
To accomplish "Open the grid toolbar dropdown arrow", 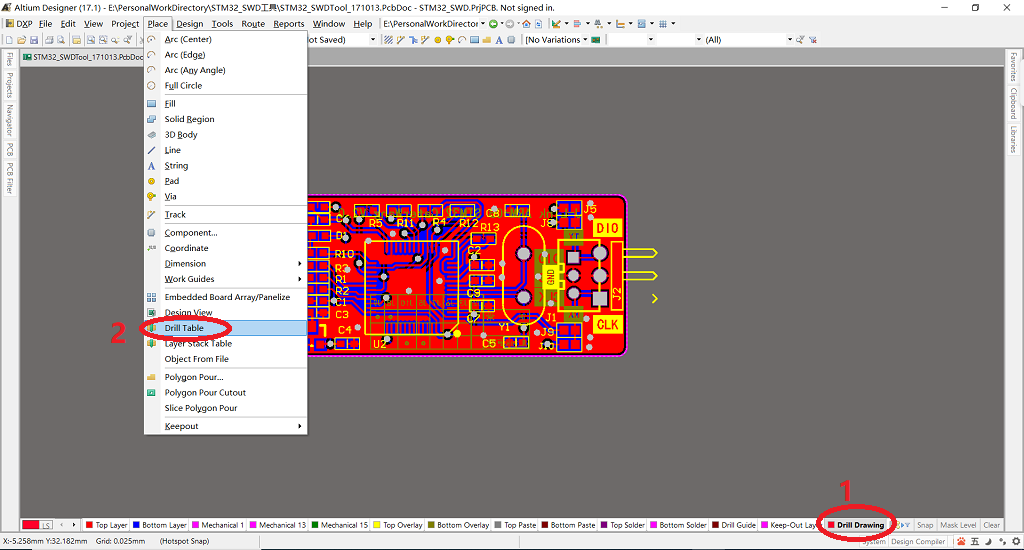I will point(673,24).
